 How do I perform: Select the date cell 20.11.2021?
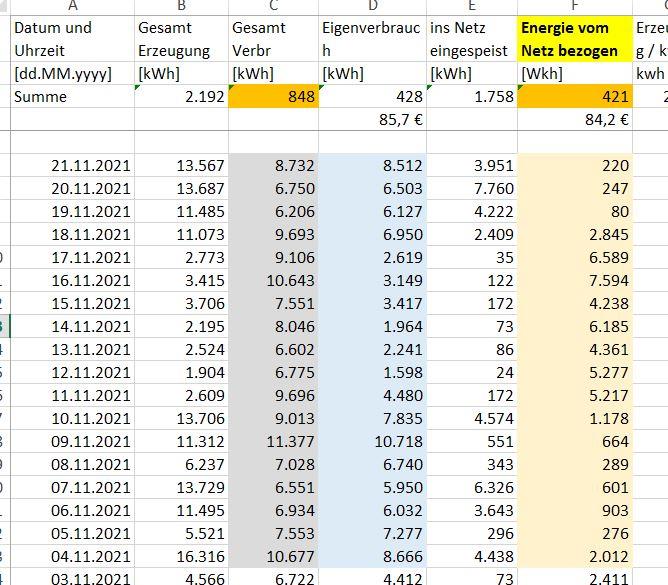(x=72, y=188)
